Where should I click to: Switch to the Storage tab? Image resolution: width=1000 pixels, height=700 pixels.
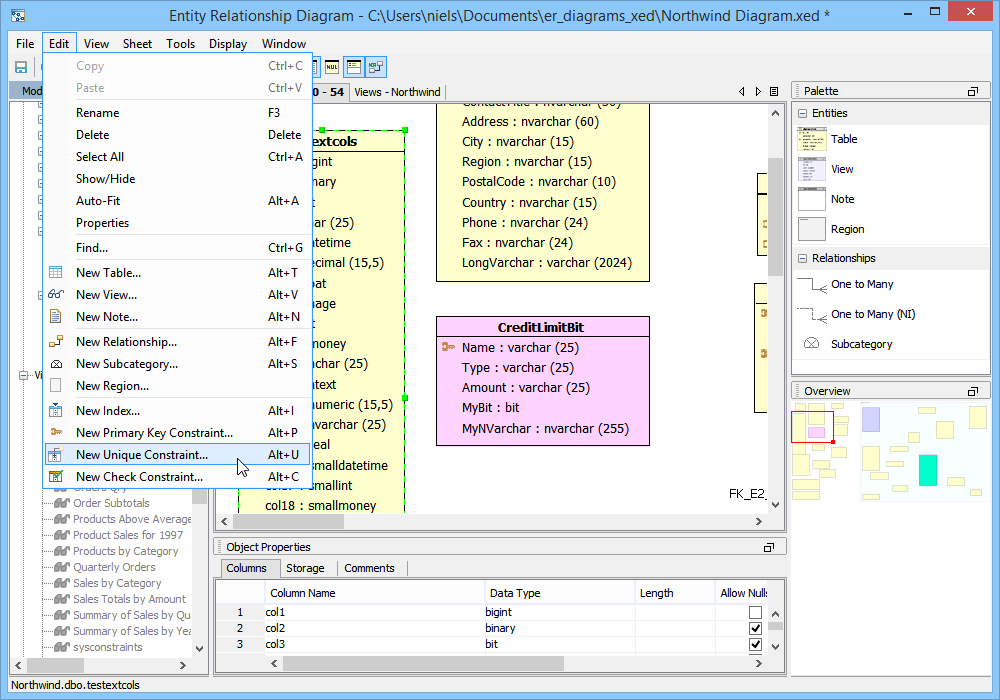point(305,568)
